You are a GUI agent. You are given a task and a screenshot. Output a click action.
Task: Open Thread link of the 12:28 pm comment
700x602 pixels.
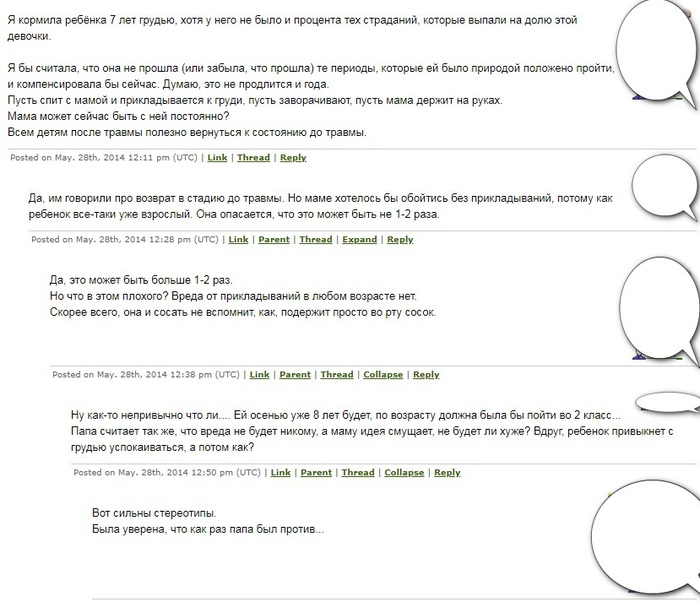(316, 240)
